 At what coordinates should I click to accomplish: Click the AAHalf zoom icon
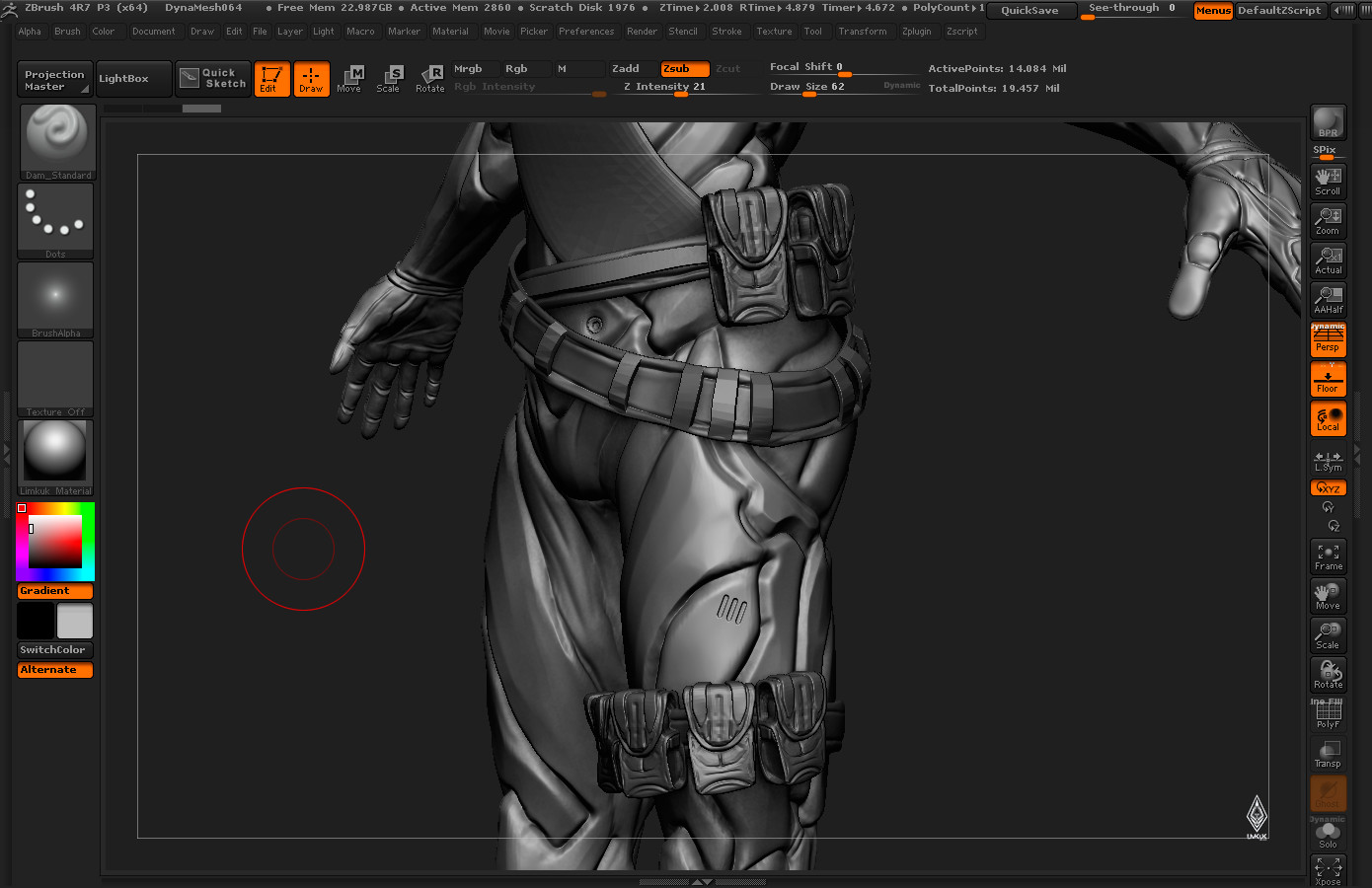(1328, 300)
